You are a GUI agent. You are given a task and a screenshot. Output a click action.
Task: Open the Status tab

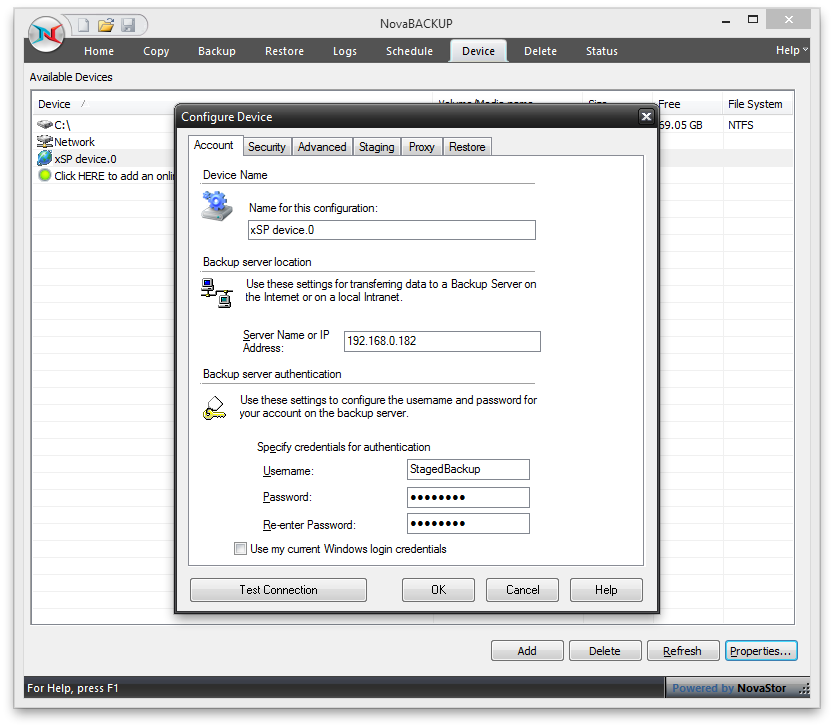coord(602,51)
